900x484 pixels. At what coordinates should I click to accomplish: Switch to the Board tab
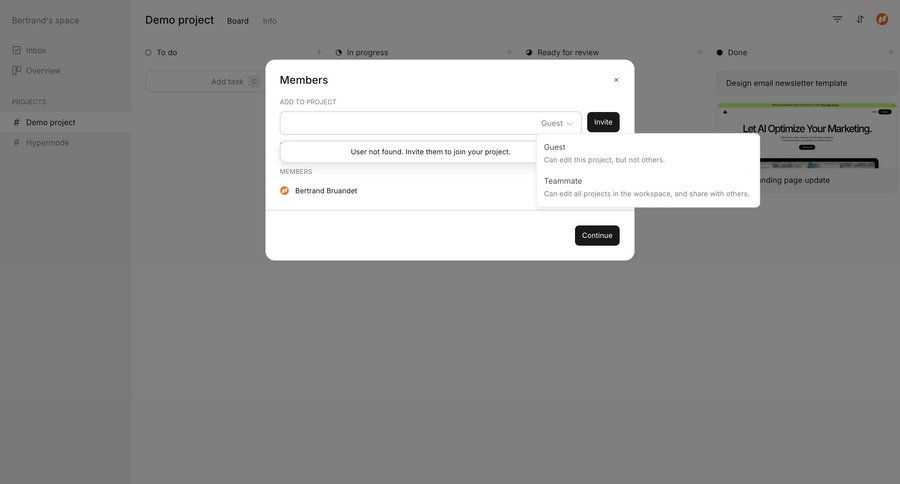point(238,21)
